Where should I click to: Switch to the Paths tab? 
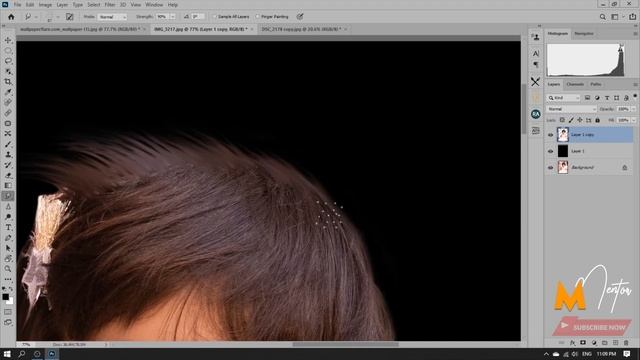(596, 84)
